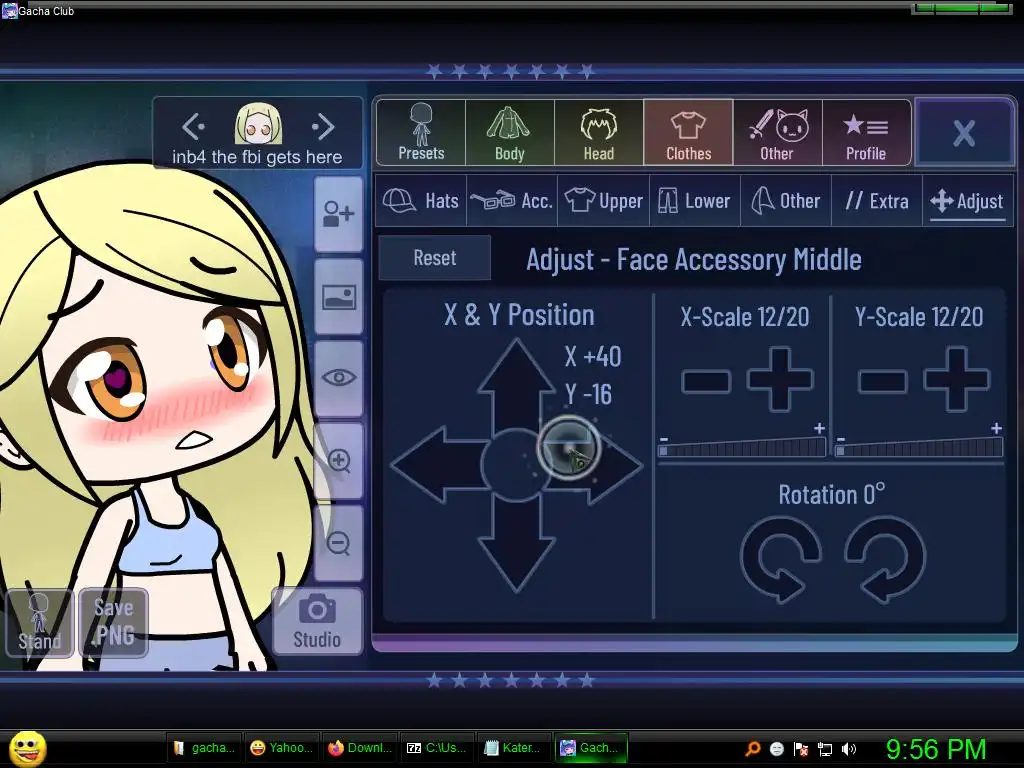1024x768 pixels.
Task: Switch to gacha folder taskbar item
Action: point(204,748)
